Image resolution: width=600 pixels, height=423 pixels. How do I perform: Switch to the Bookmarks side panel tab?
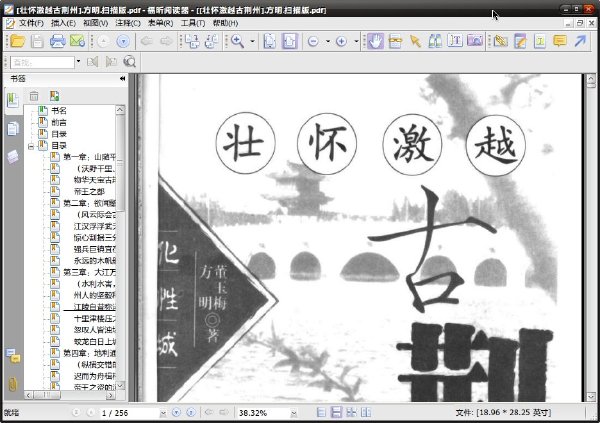click(13, 101)
